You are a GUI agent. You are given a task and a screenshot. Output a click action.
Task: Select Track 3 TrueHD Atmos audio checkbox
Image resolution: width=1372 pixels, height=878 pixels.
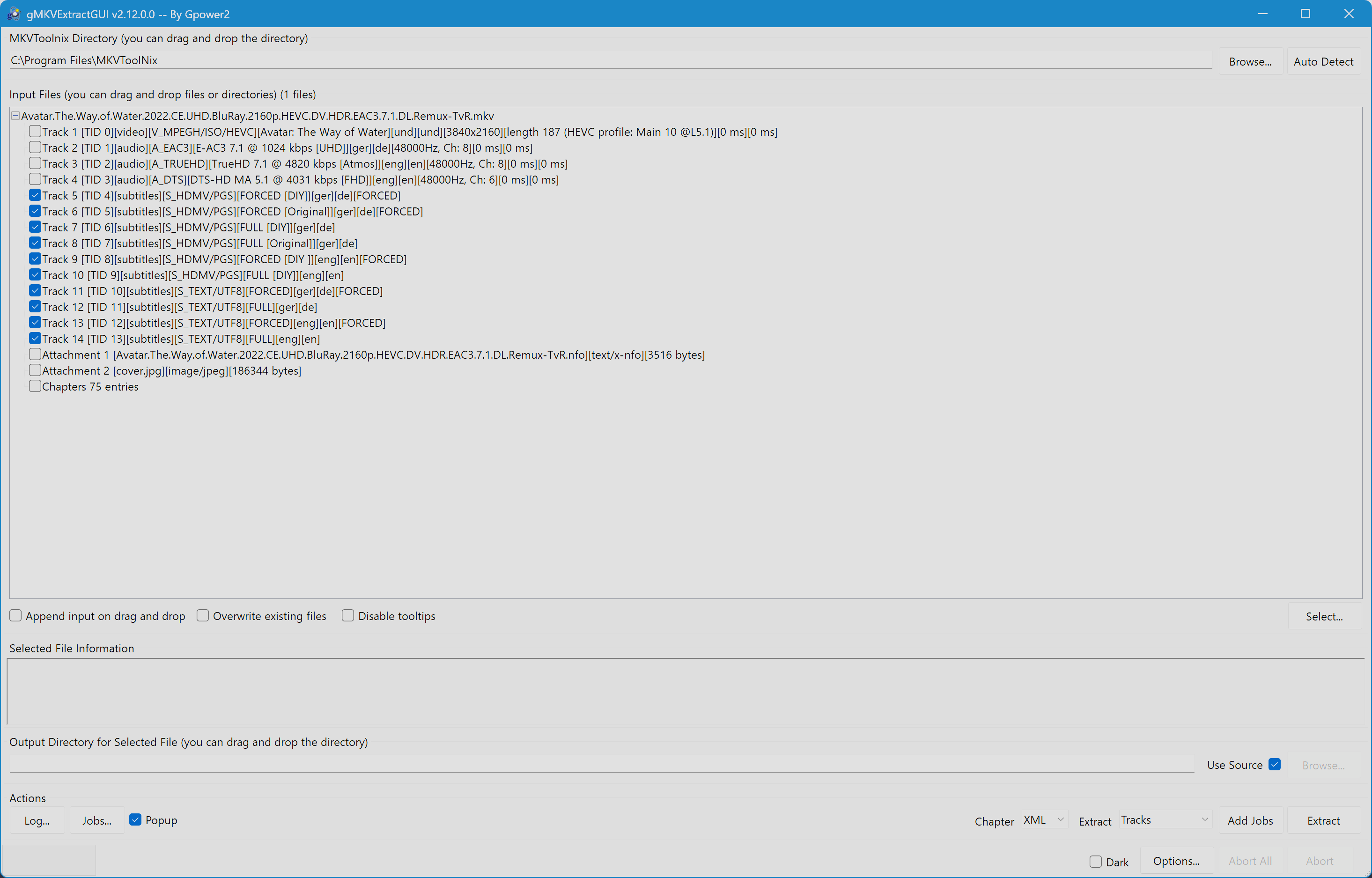35,163
